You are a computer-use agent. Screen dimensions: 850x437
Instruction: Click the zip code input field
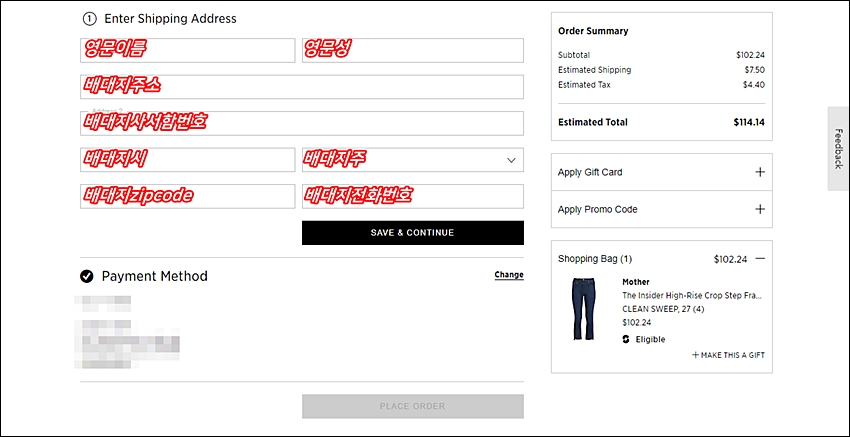[188, 196]
